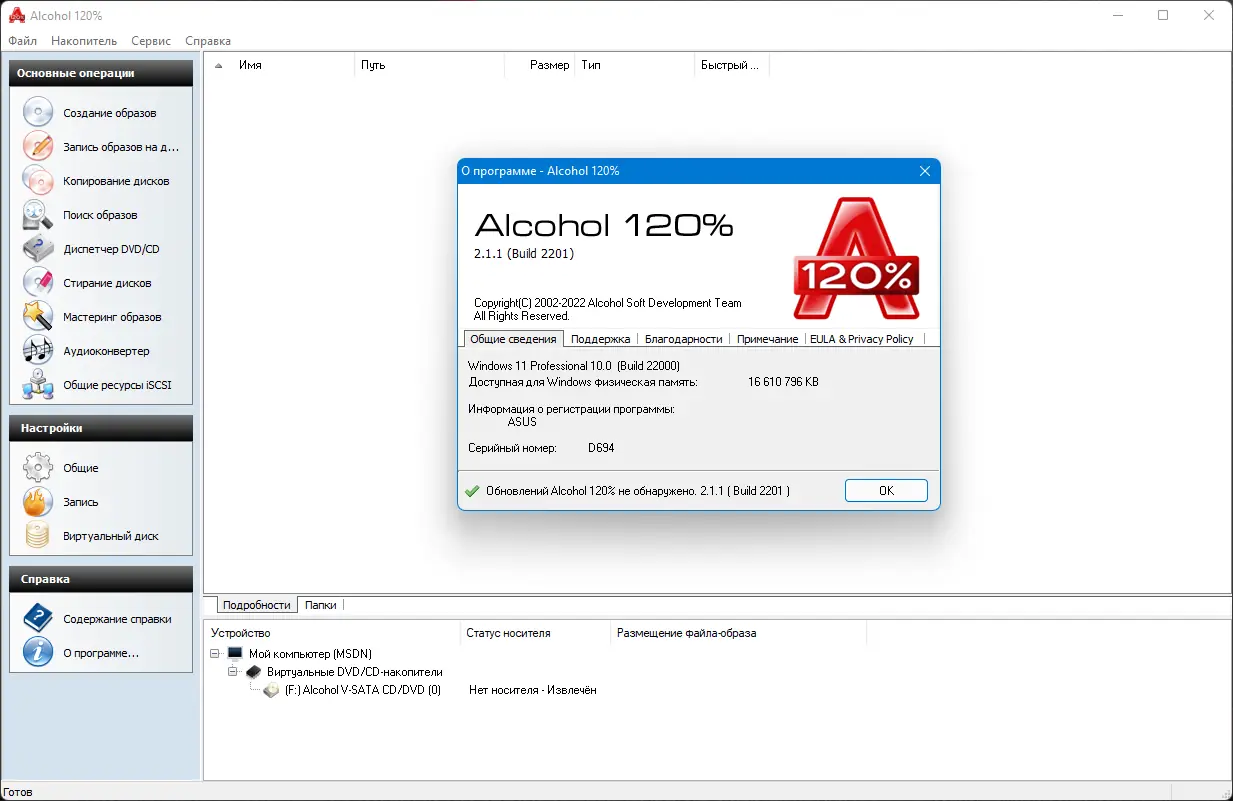Click the green update check mark icon
Image resolution: width=1233 pixels, height=801 pixels.
(472, 491)
